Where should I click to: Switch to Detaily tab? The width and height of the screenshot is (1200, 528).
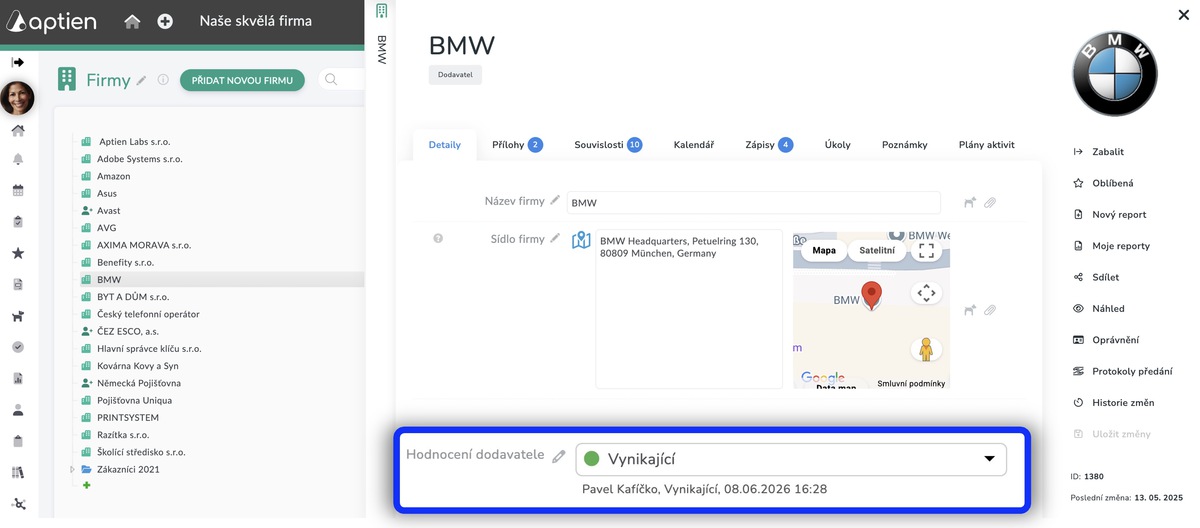click(445, 145)
